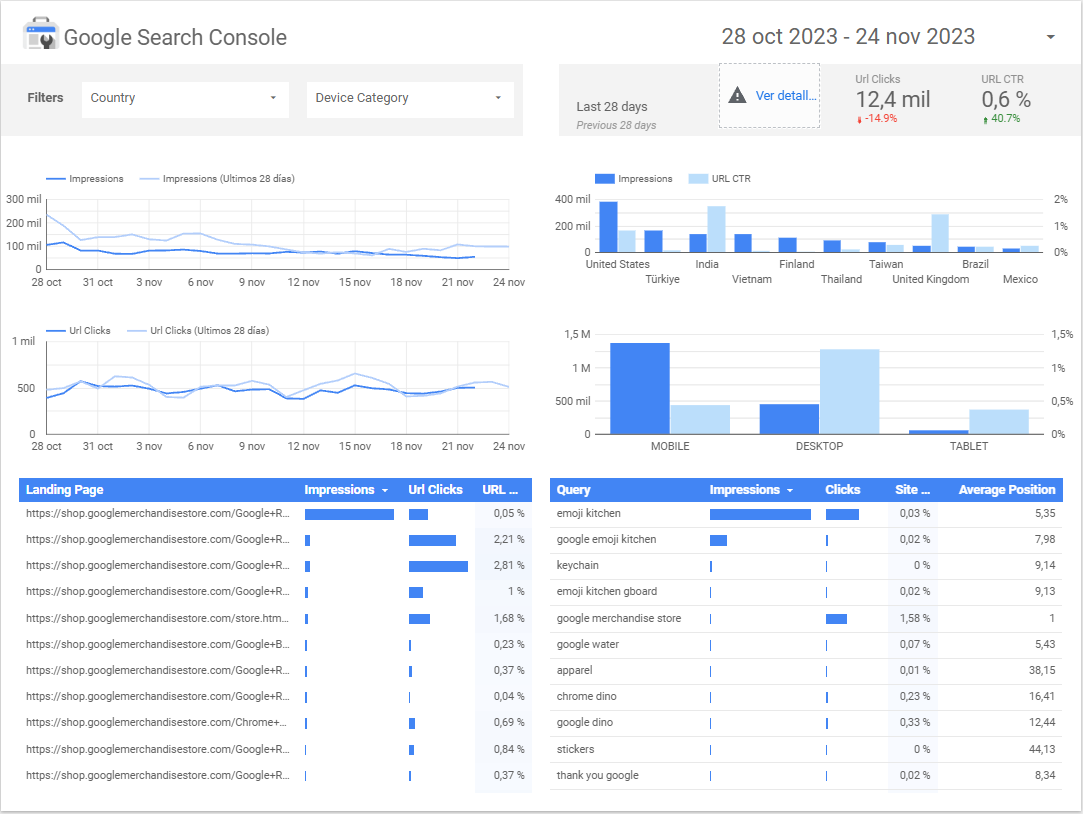Open the Ver detall... link
This screenshot has width=1083, height=814.
pos(786,96)
